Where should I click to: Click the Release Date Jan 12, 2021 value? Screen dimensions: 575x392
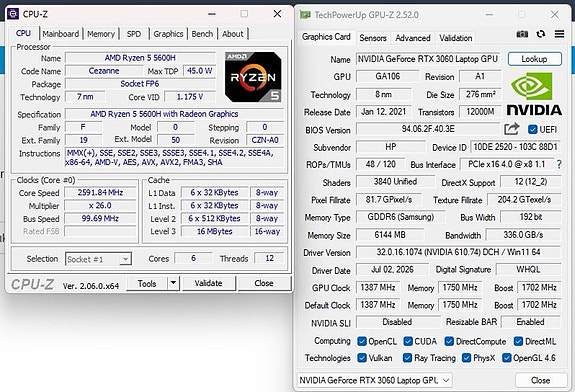[383, 112]
